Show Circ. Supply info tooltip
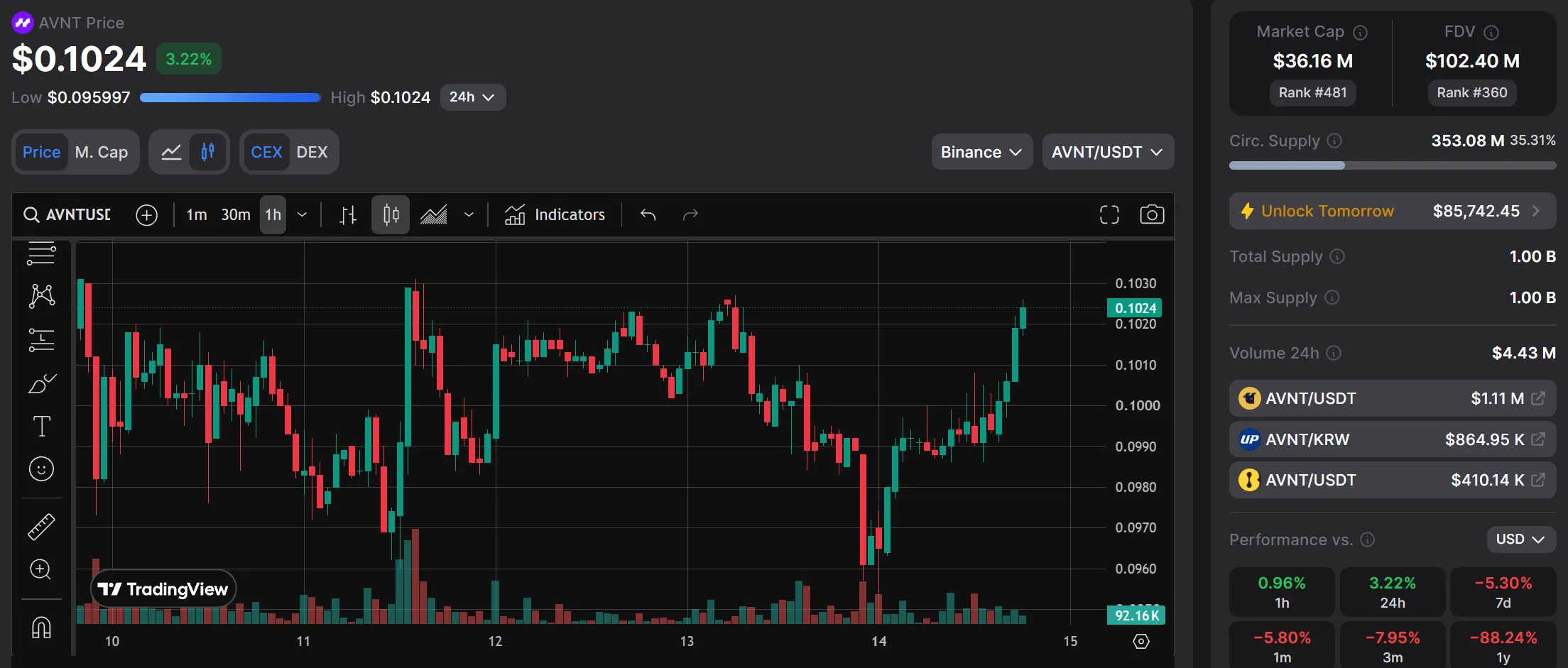Screen dimensions: 1568x668 click(x=1334, y=141)
